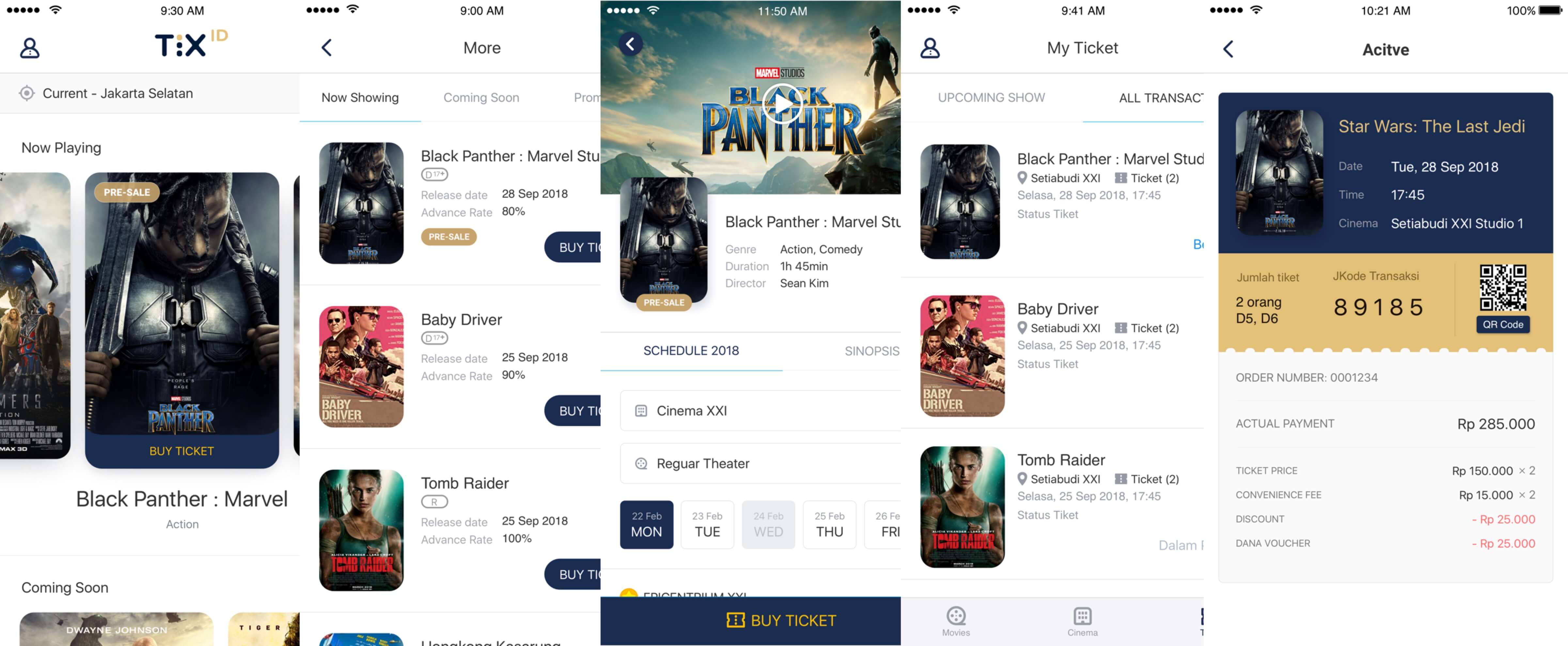The image size is (1568, 646).
Task: Open Tomb Raider poster in My Ticket list
Action: tap(962, 507)
